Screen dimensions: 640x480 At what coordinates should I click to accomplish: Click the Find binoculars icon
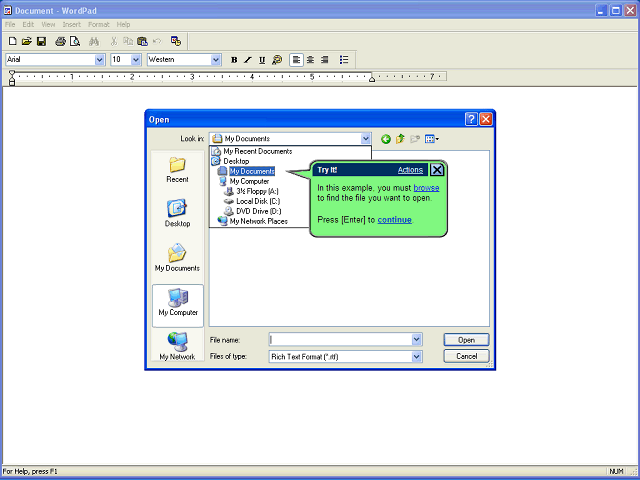pyautogui.click(x=94, y=41)
